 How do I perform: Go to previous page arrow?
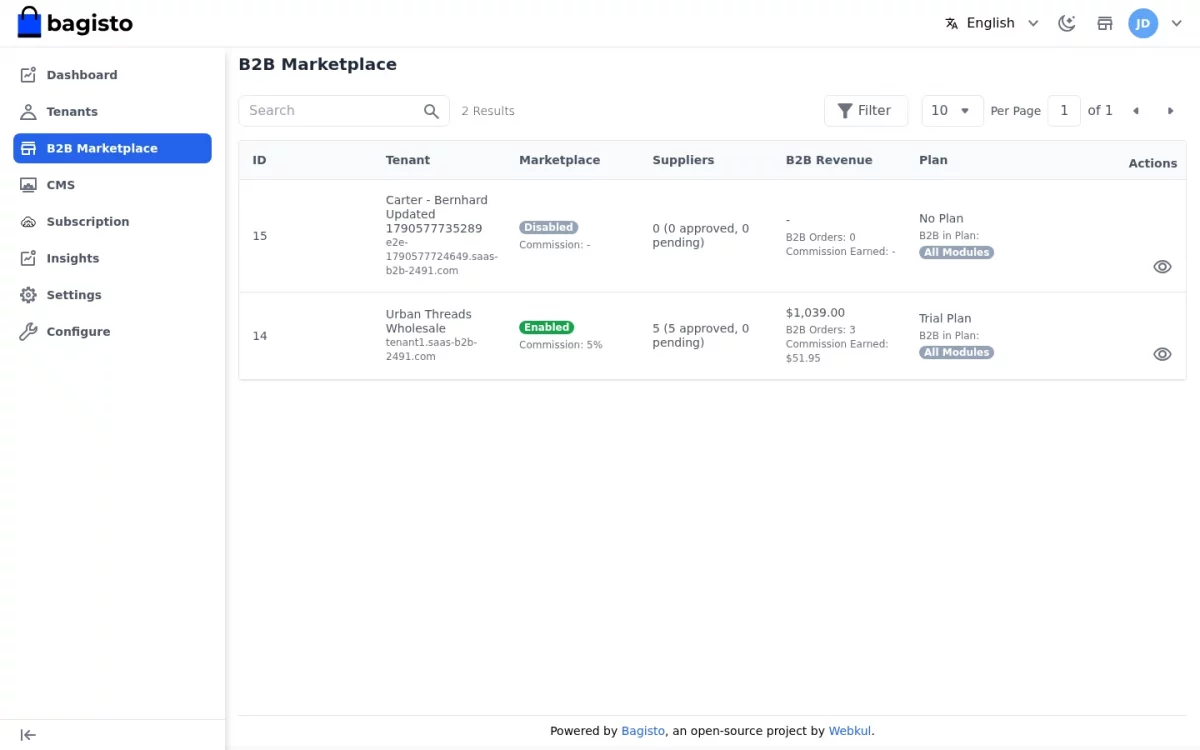click(x=1136, y=111)
